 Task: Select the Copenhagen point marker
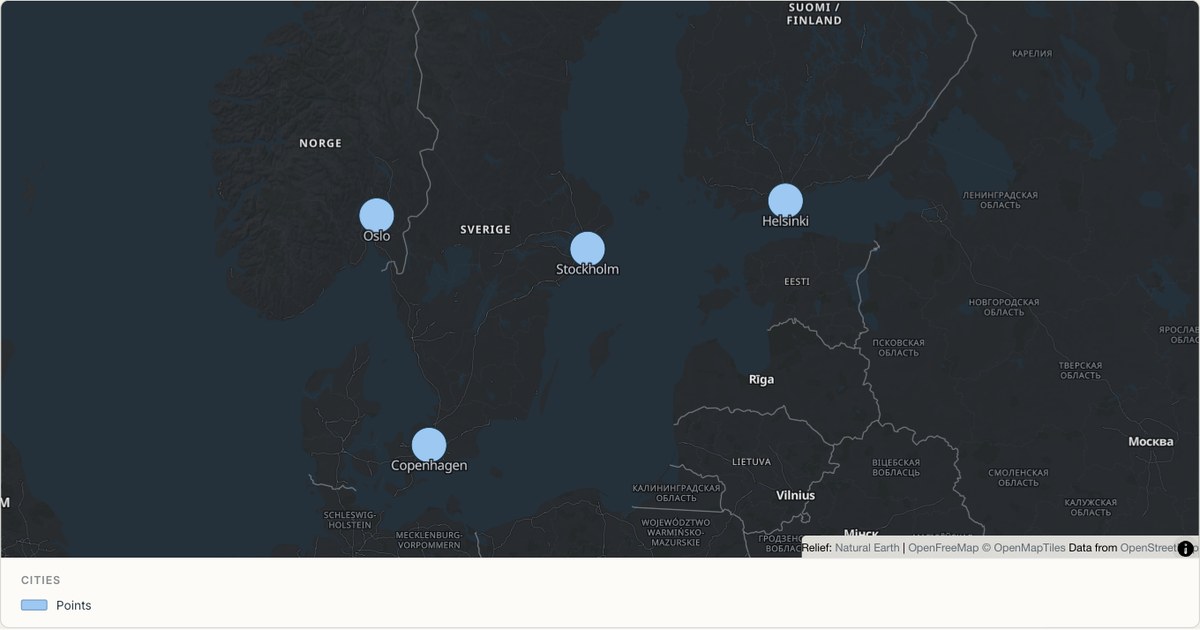[x=429, y=445]
